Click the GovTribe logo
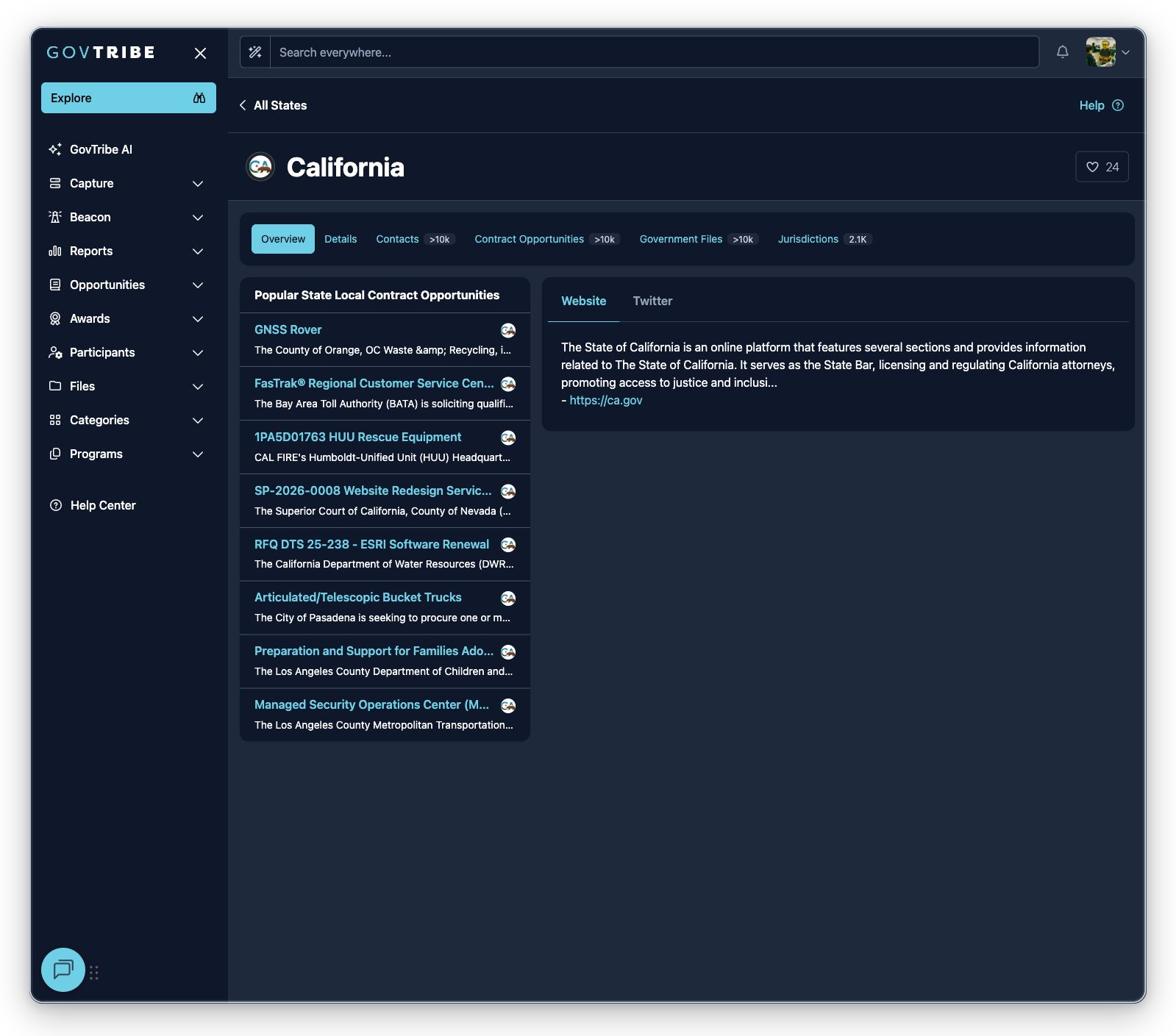 pos(101,52)
